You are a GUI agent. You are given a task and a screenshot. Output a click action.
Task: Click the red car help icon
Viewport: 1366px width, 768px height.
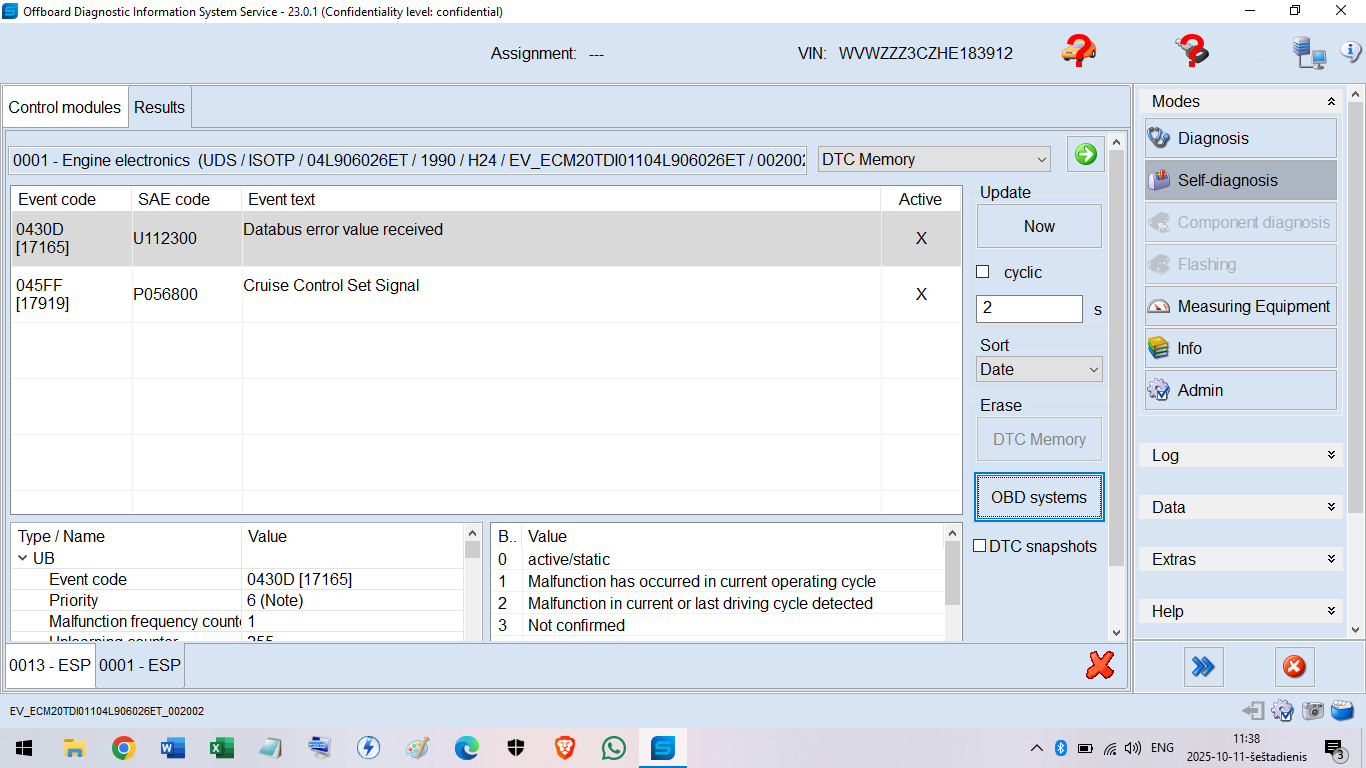(x=1078, y=51)
